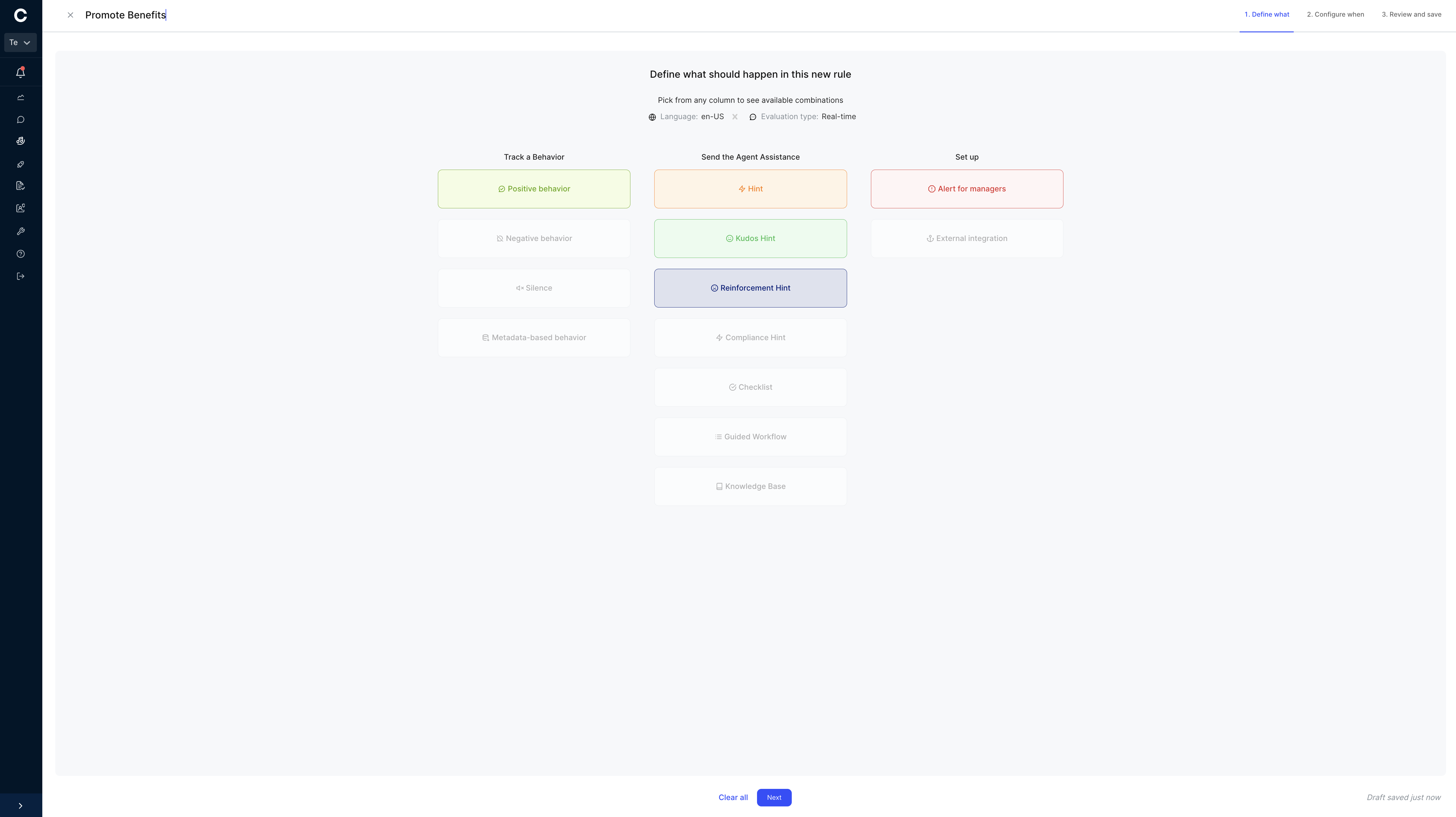
Task: Click the Next button
Action: coord(774,798)
